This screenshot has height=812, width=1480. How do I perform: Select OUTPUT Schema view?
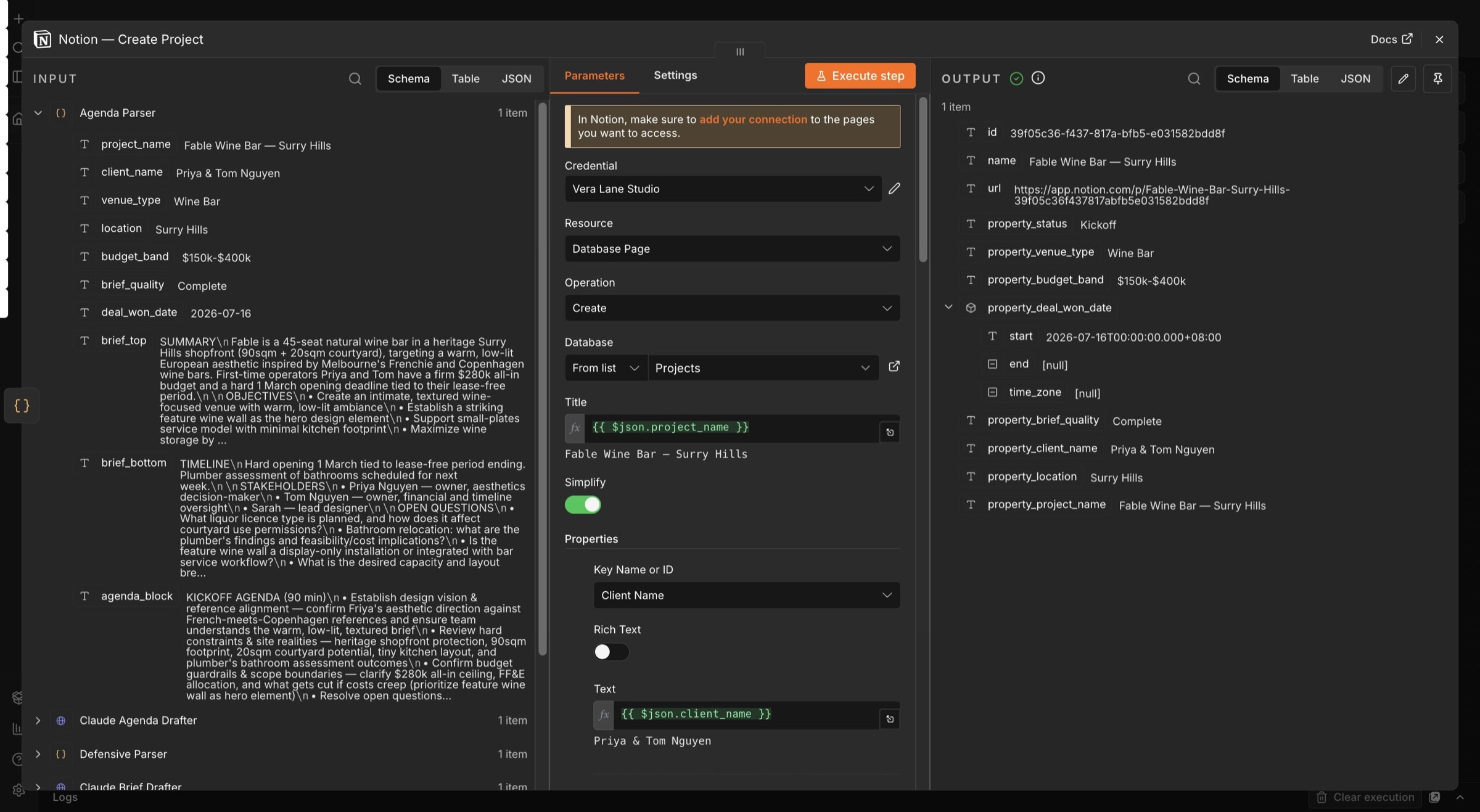click(1248, 78)
